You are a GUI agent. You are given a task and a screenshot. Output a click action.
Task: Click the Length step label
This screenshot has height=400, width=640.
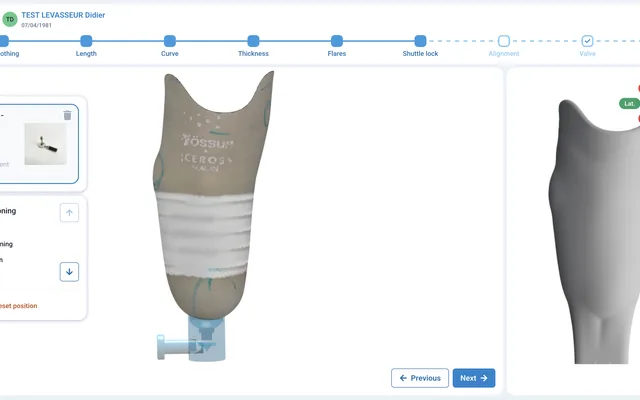coord(86,53)
